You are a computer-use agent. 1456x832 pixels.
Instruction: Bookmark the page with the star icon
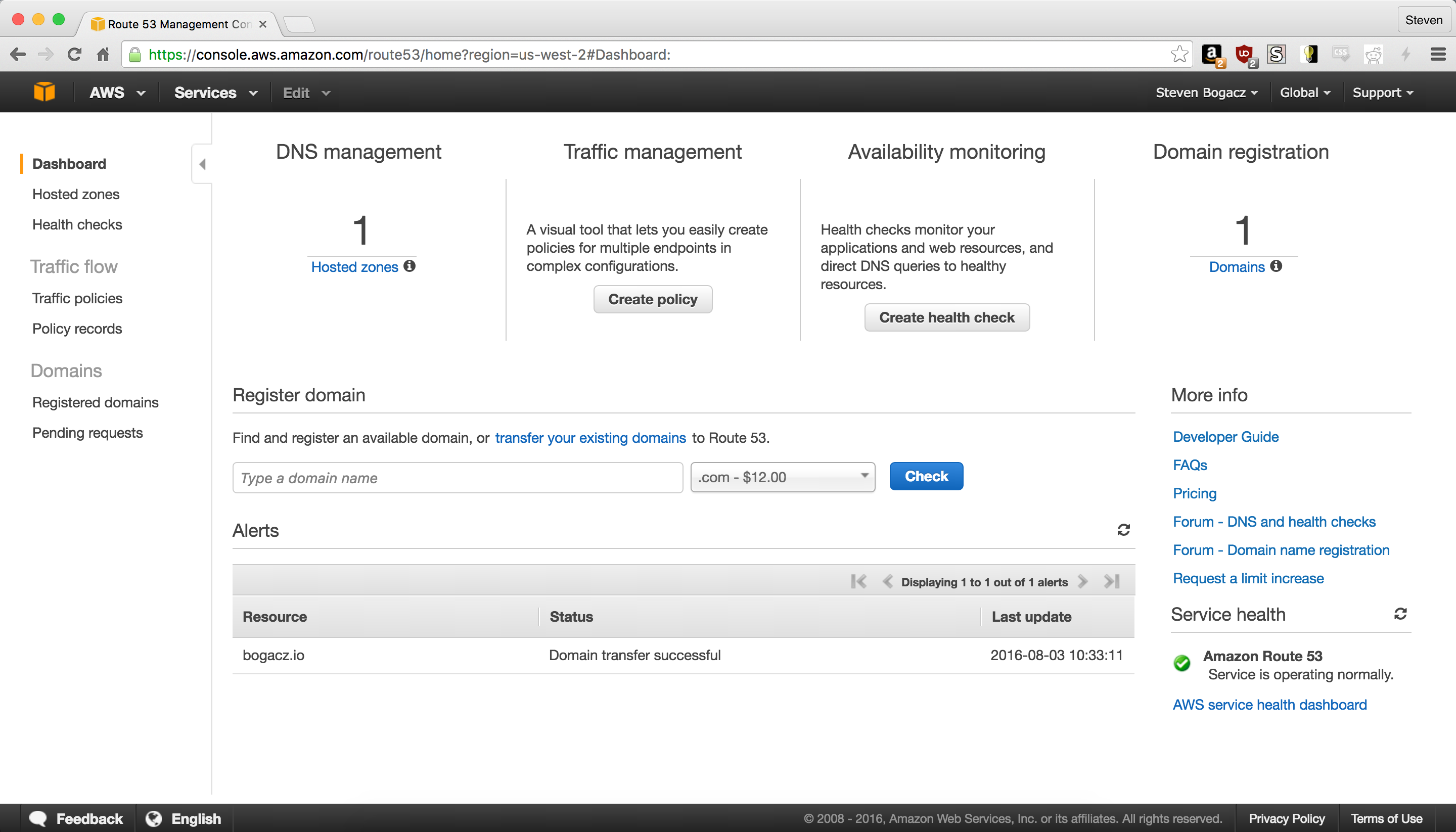1179,55
